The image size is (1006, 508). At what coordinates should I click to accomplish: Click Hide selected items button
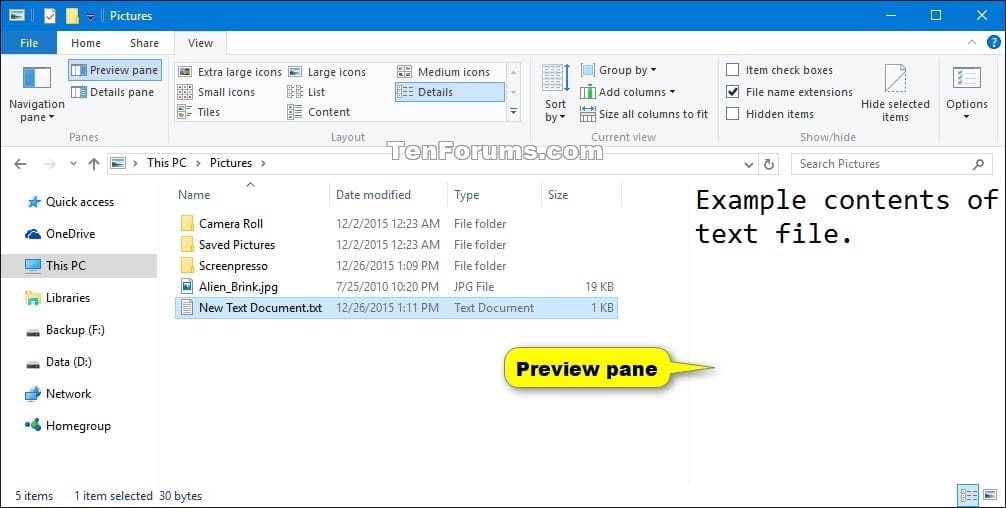coord(895,94)
